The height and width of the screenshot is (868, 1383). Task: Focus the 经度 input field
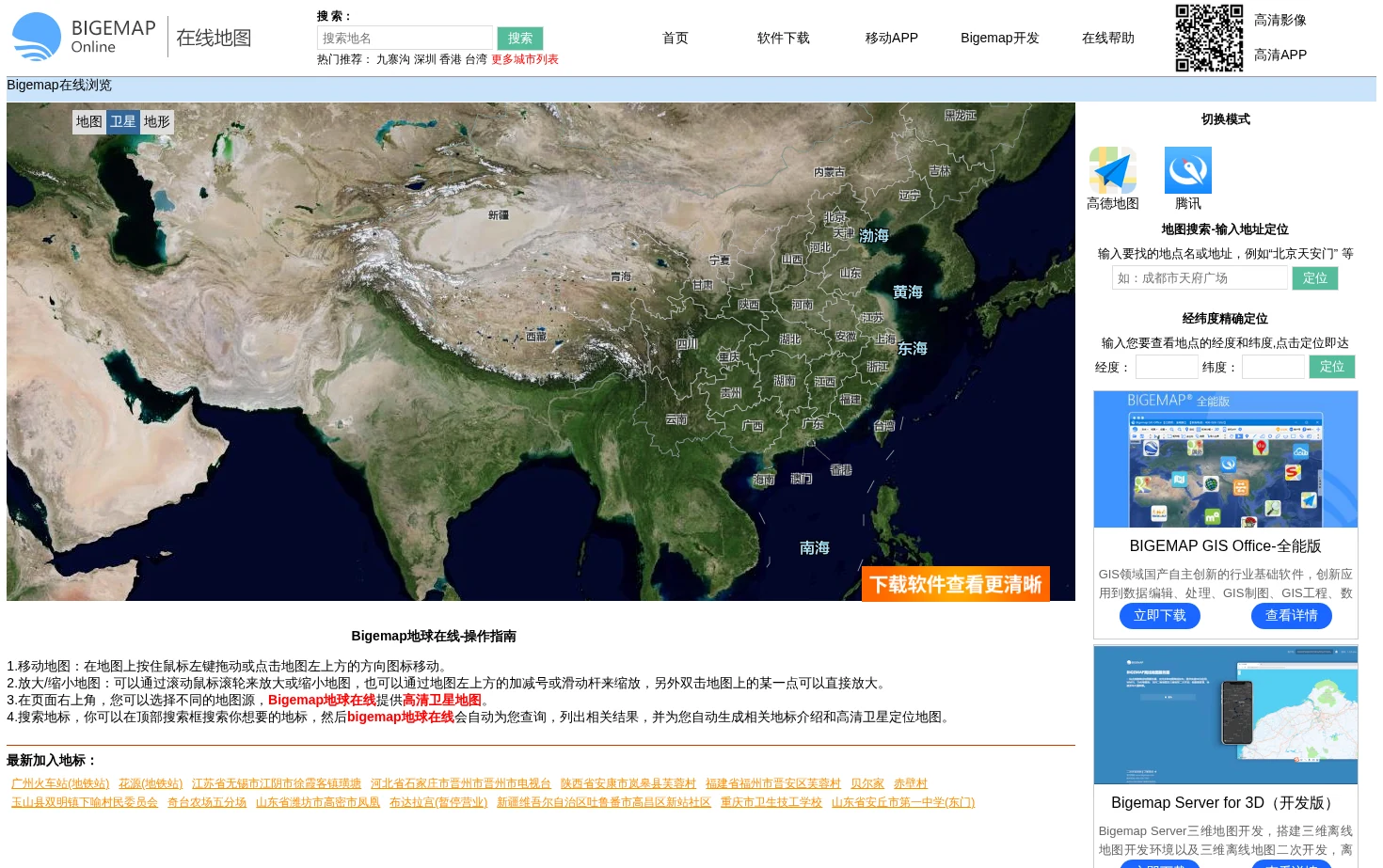coord(1167,367)
